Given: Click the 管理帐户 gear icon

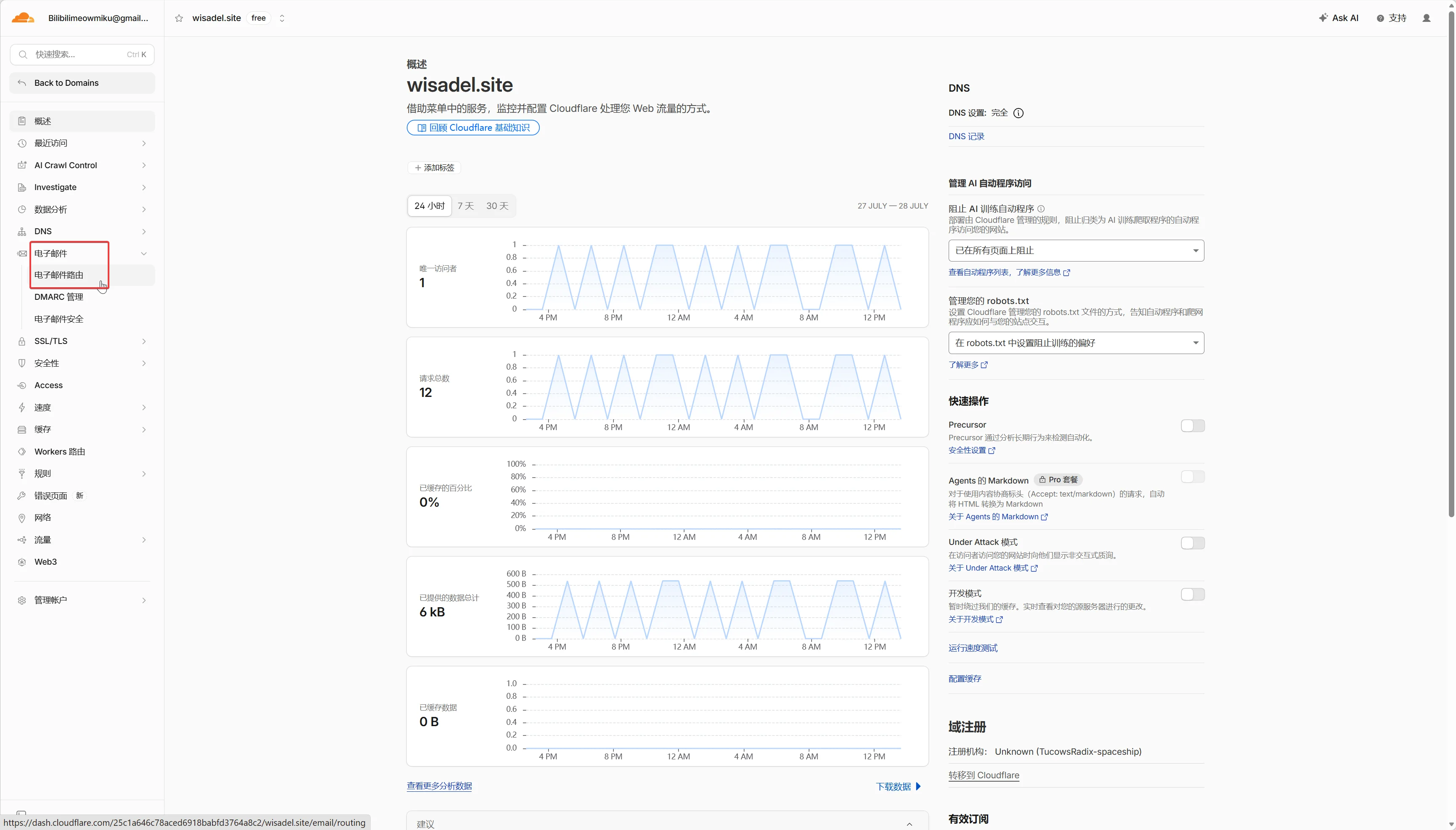Looking at the screenshot, I should [x=22, y=600].
